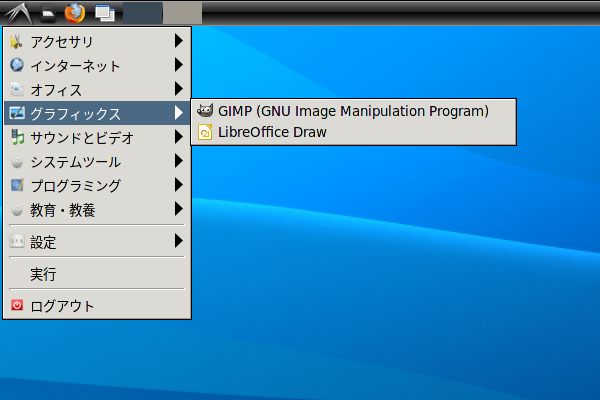This screenshot has height=400, width=600.
Task: Expand the プログラミング submenu arrow
Action: [179, 185]
